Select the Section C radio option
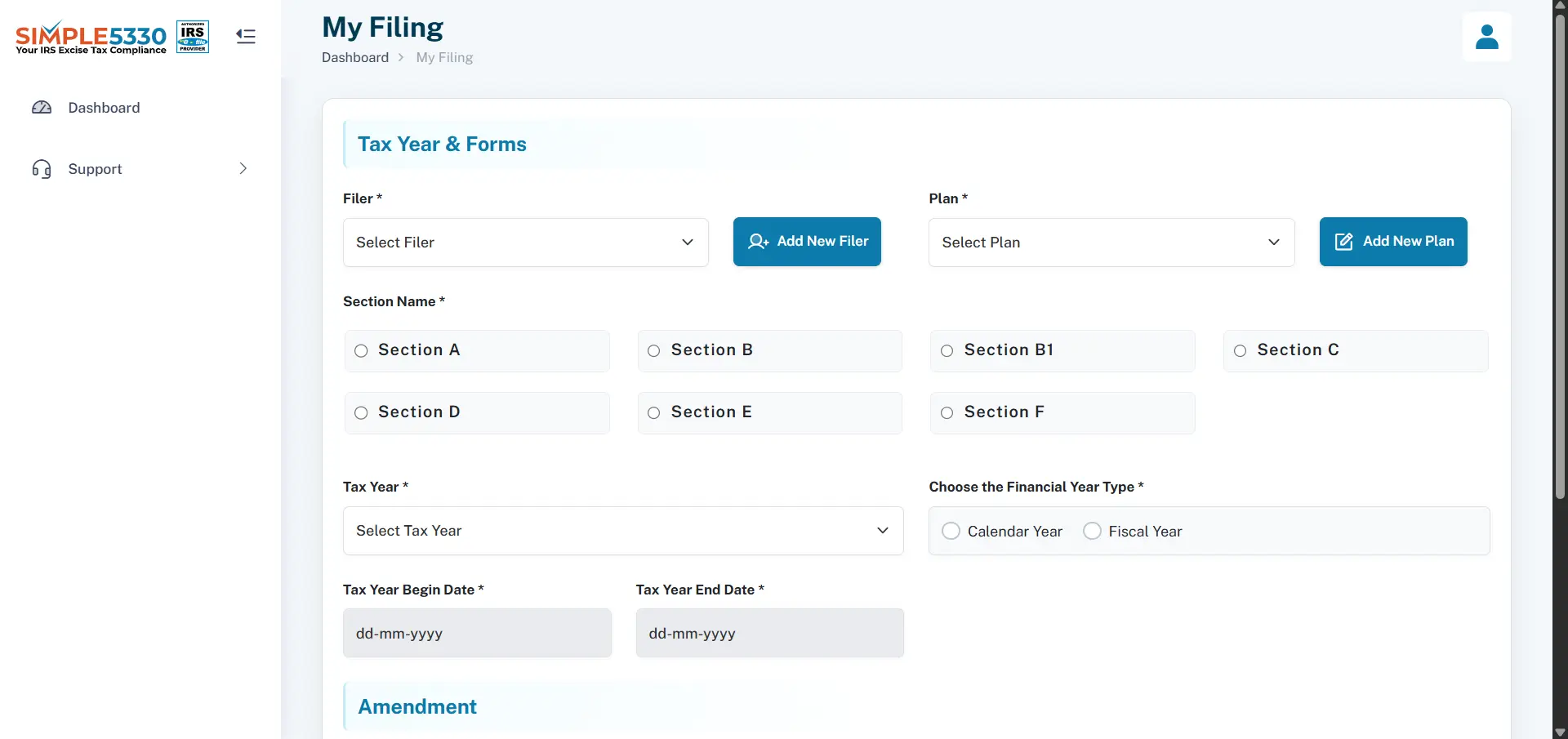This screenshot has width=1568, height=739. [1241, 351]
